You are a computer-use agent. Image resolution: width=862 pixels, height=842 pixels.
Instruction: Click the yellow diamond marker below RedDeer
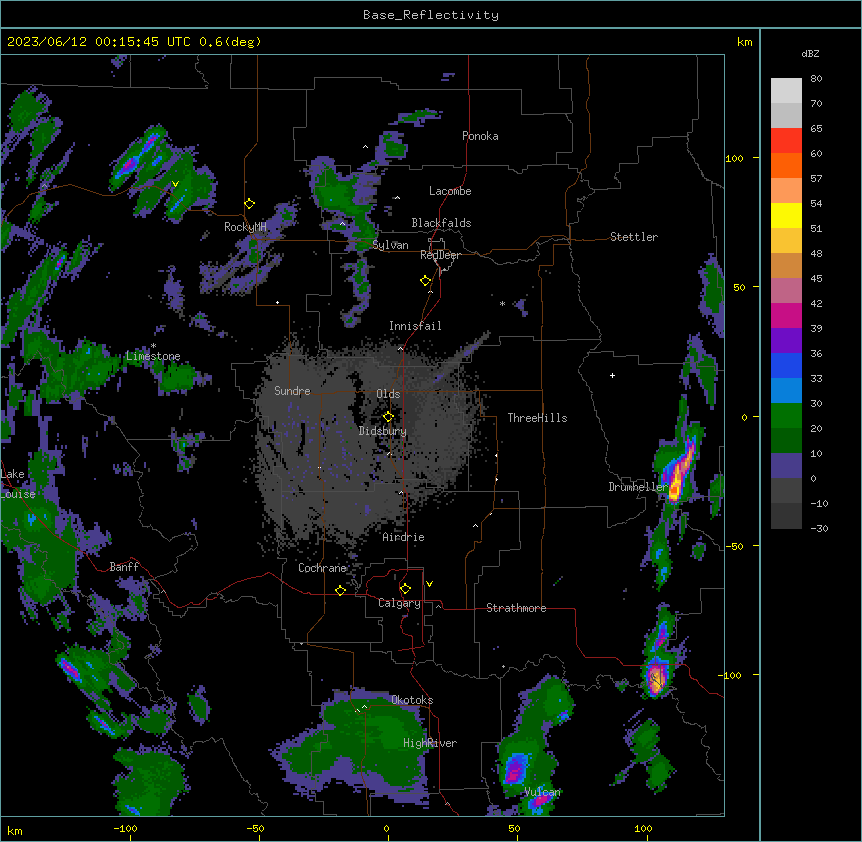(x=425, y=281)
